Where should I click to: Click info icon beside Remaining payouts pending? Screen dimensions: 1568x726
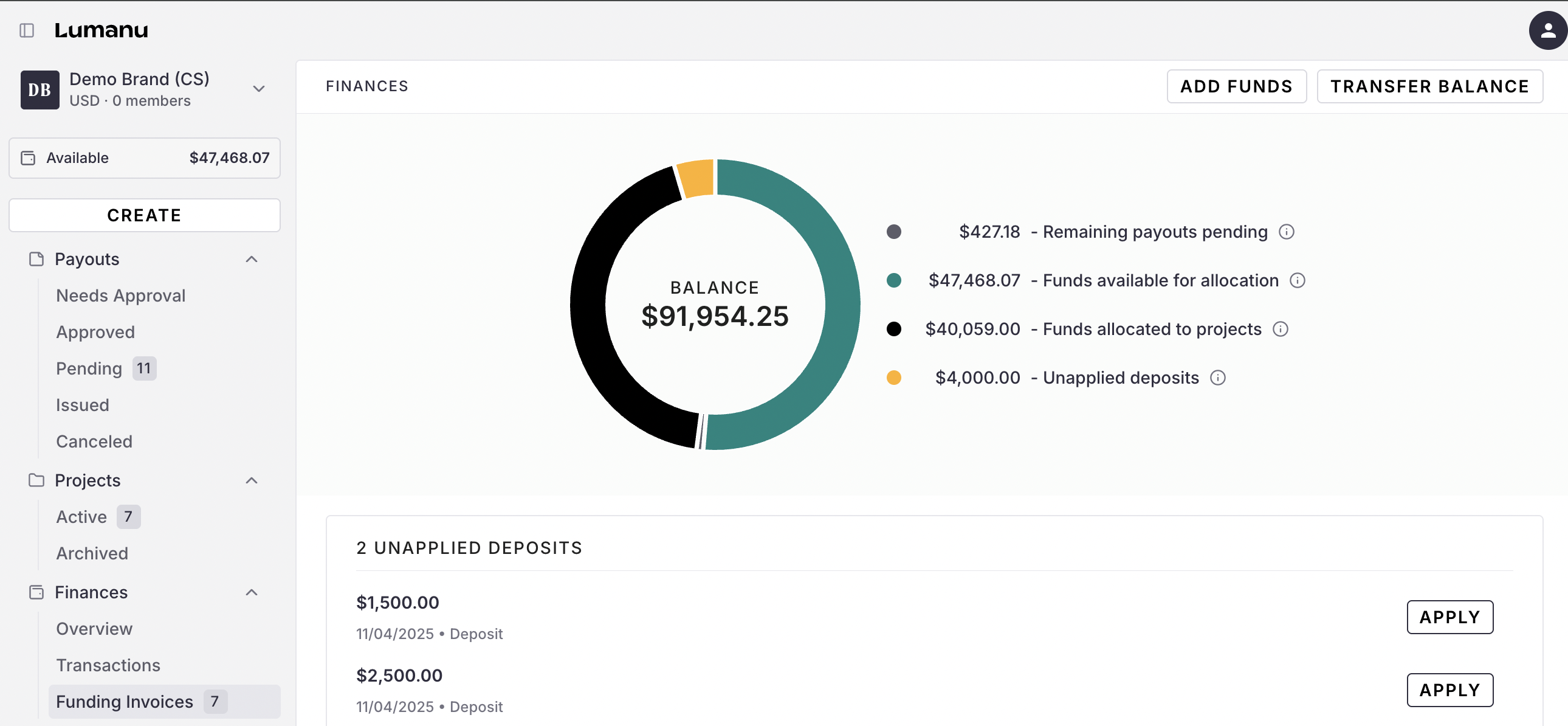coord(1286,232)
